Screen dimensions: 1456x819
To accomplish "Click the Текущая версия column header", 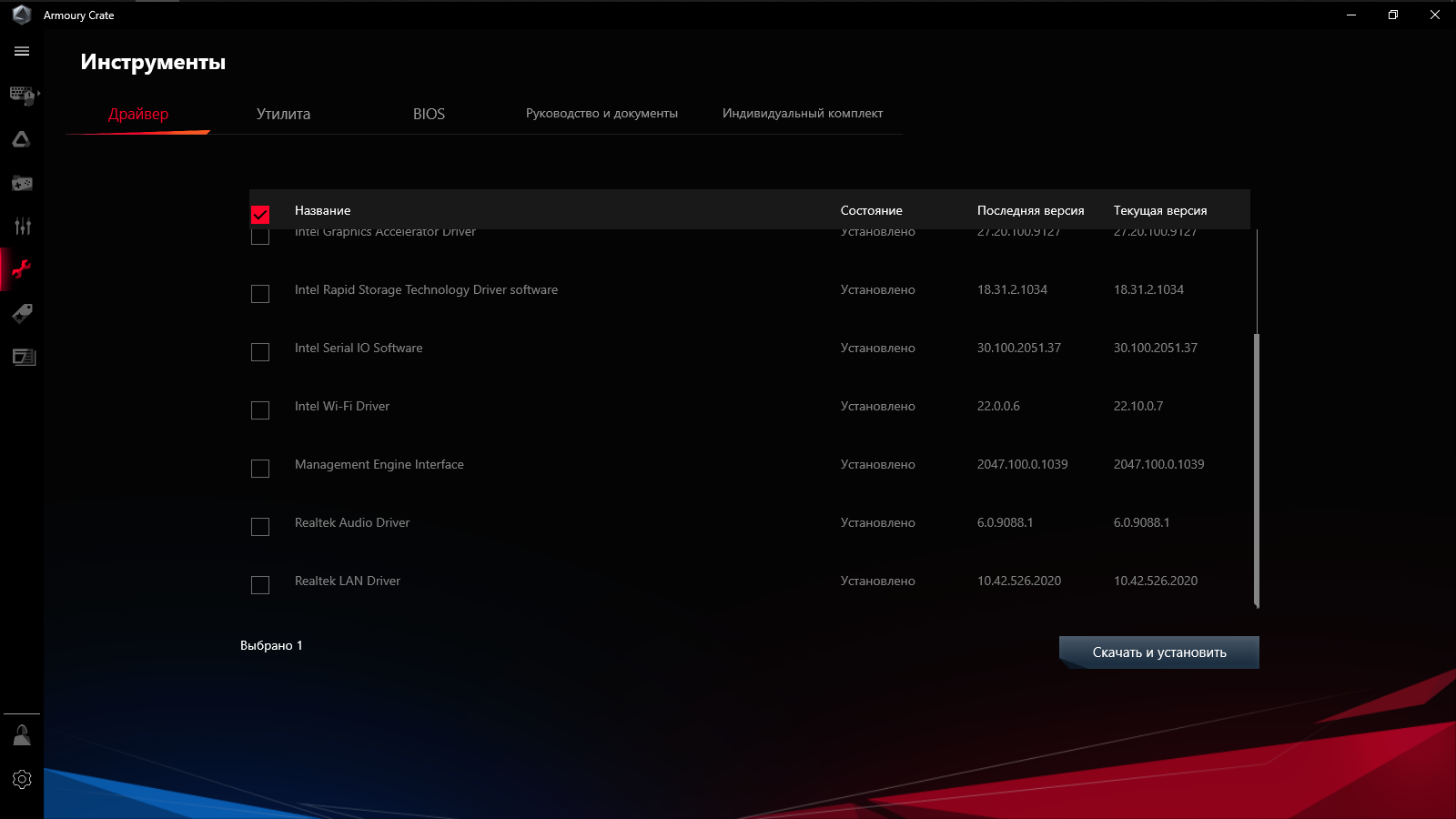I will (x=1160, y=210).
